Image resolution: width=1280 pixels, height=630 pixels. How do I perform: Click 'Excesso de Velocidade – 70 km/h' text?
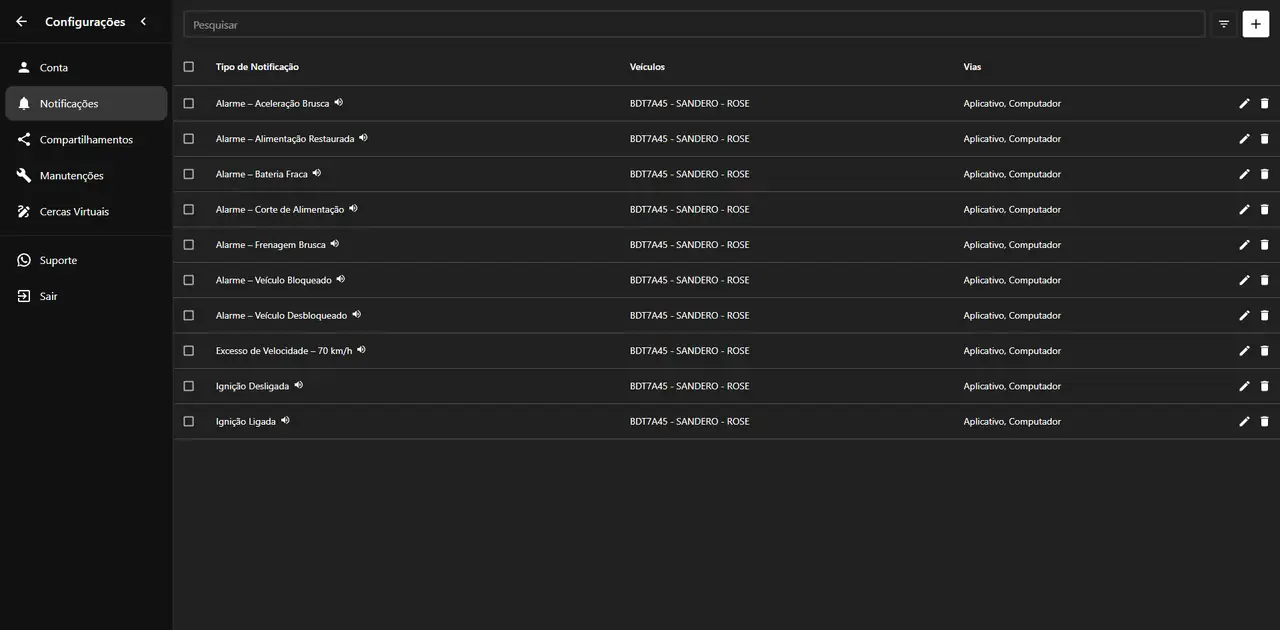point(284,351)
